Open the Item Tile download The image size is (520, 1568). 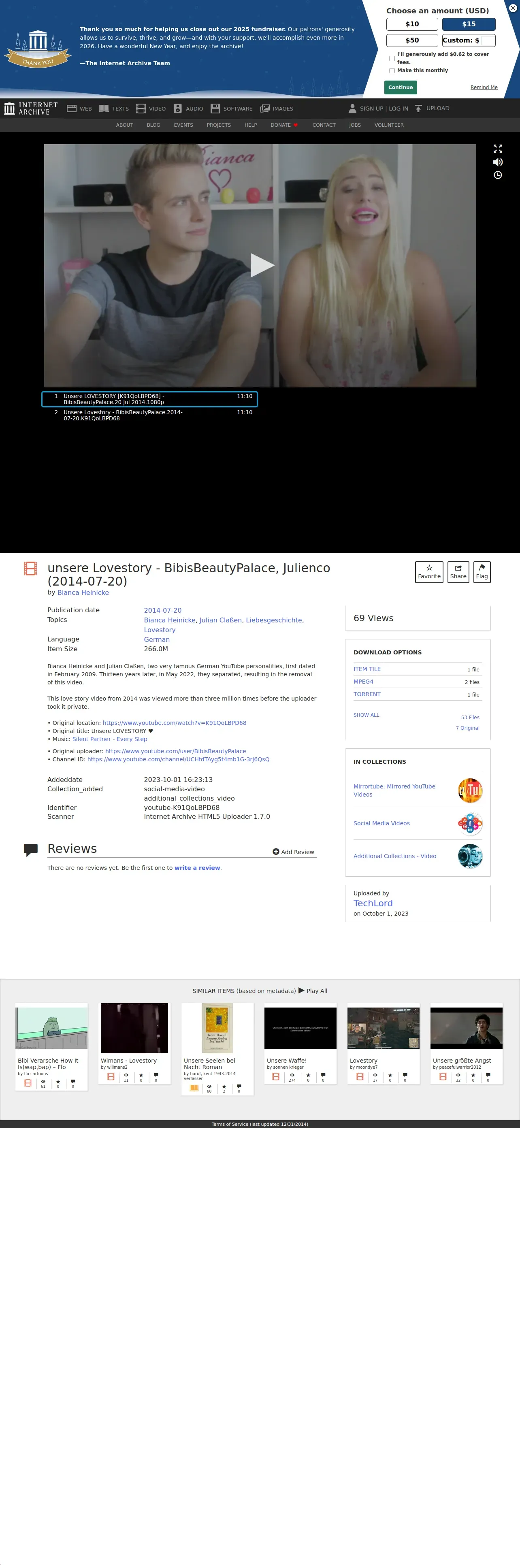367,669
